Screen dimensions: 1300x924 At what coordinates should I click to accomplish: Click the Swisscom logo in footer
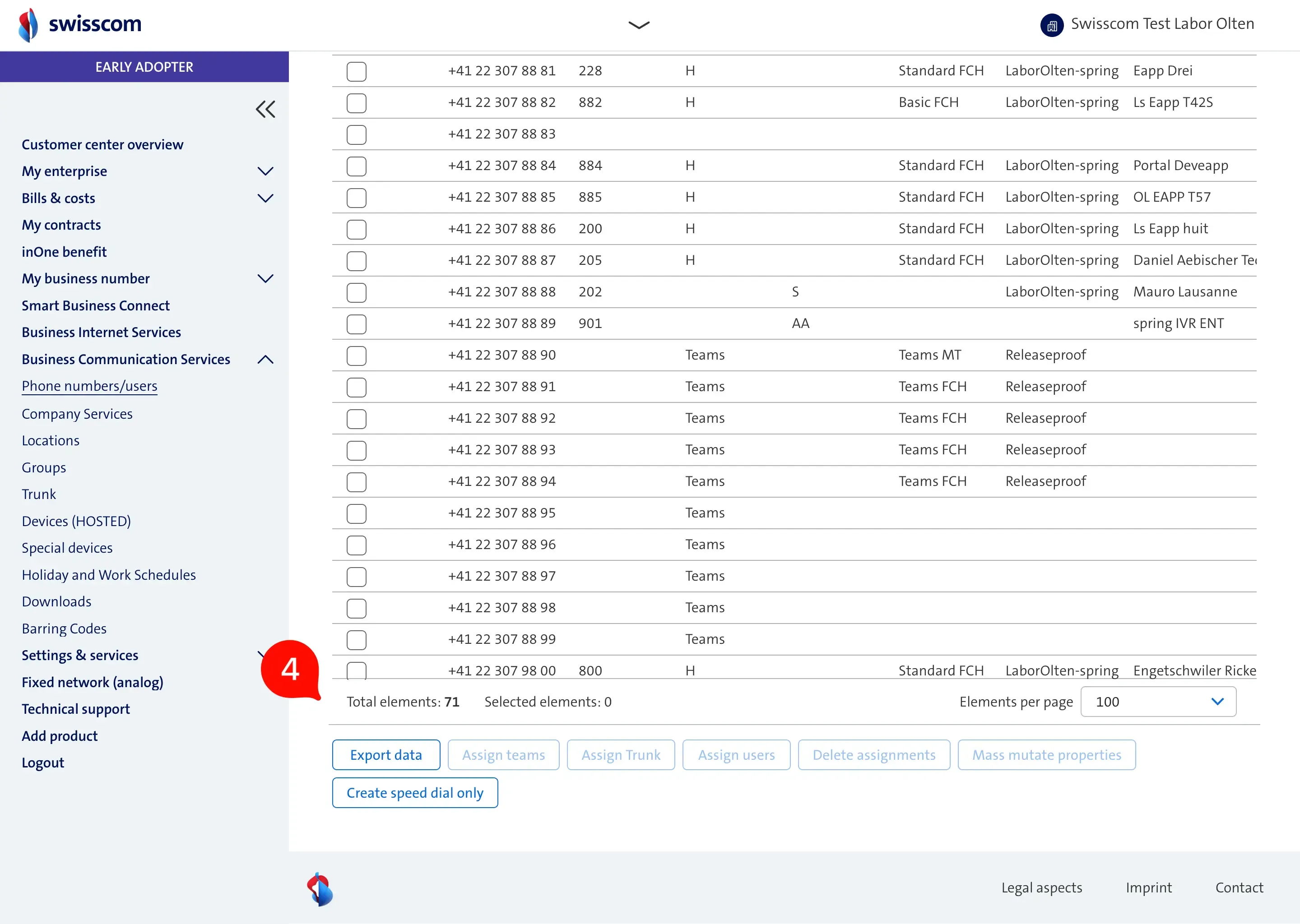point(320,889)
